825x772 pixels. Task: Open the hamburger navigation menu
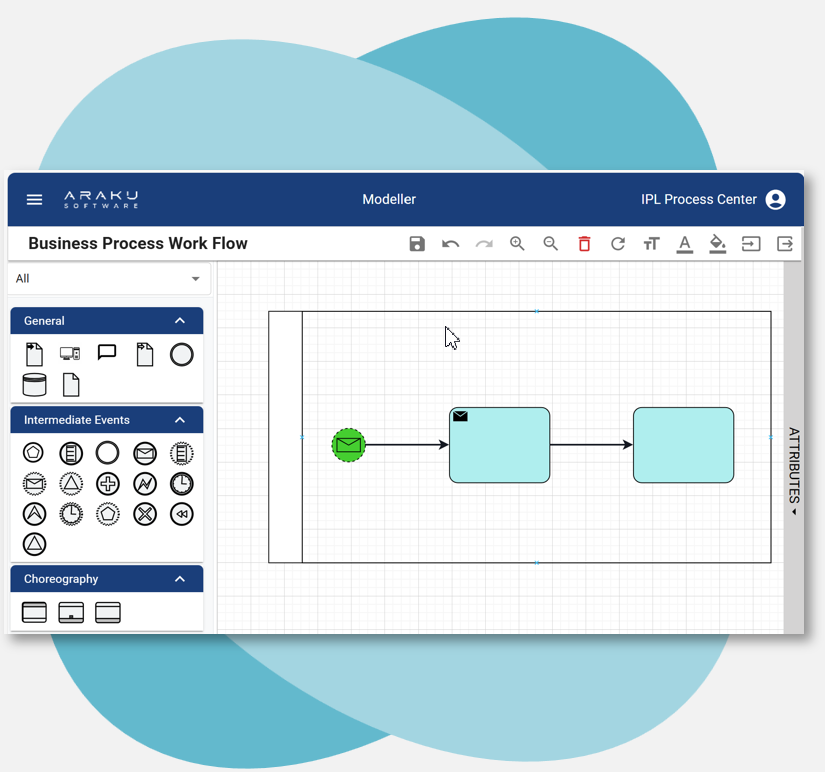[34, 200]
